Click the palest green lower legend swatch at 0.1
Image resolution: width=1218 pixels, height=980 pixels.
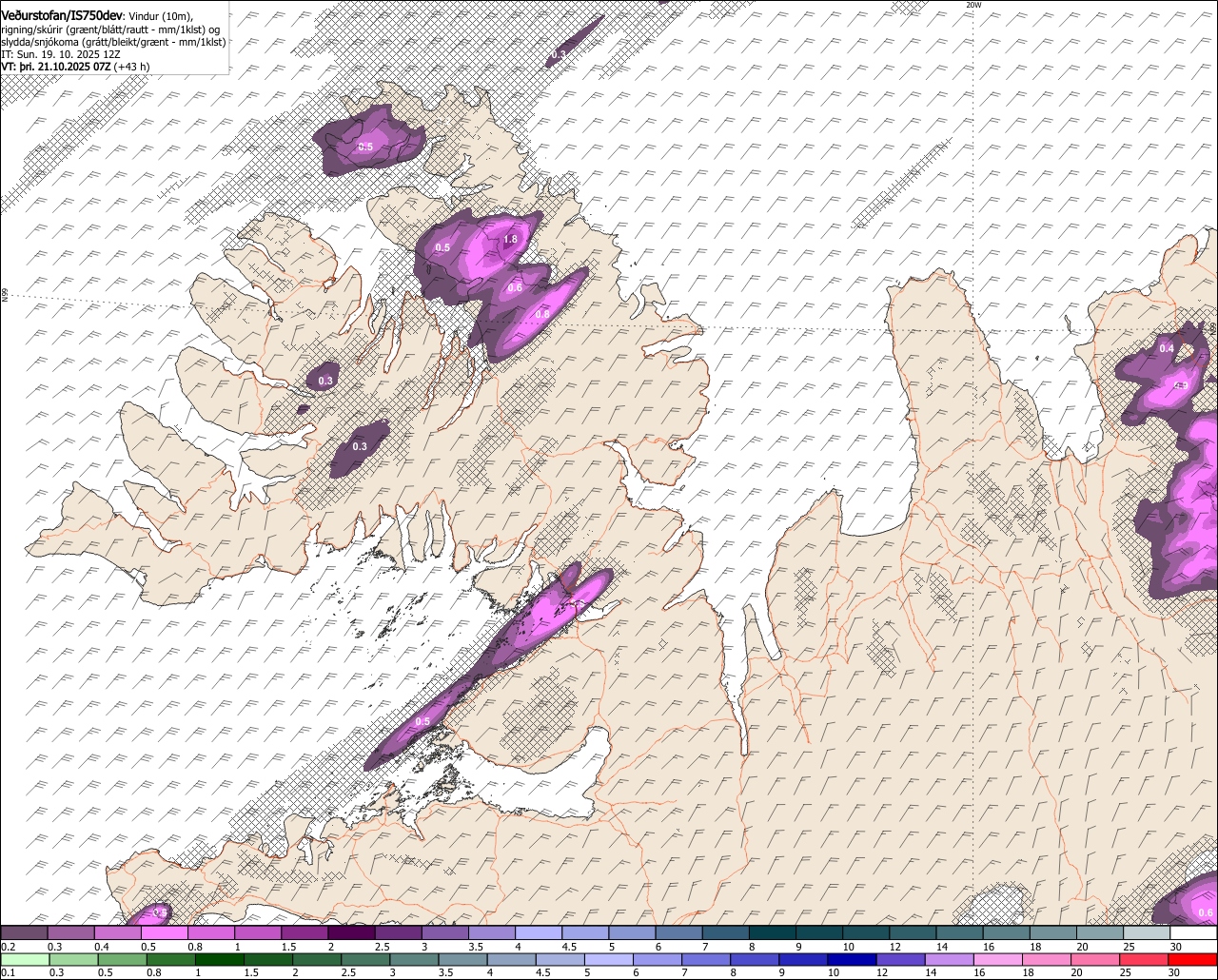24,959
